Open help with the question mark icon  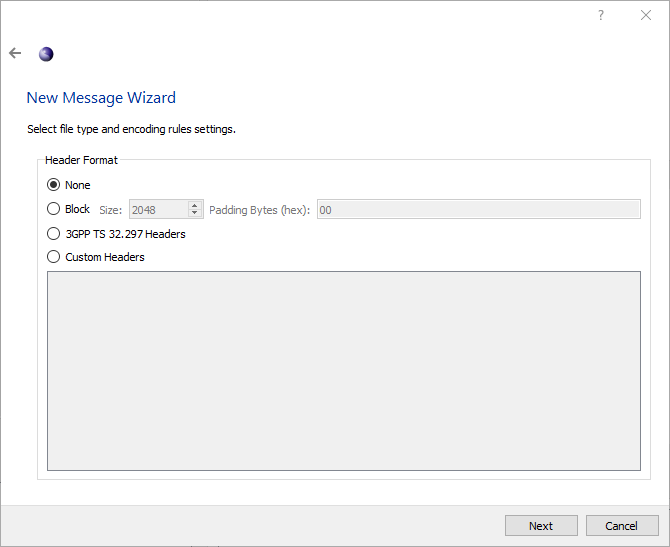pos(601,15)
